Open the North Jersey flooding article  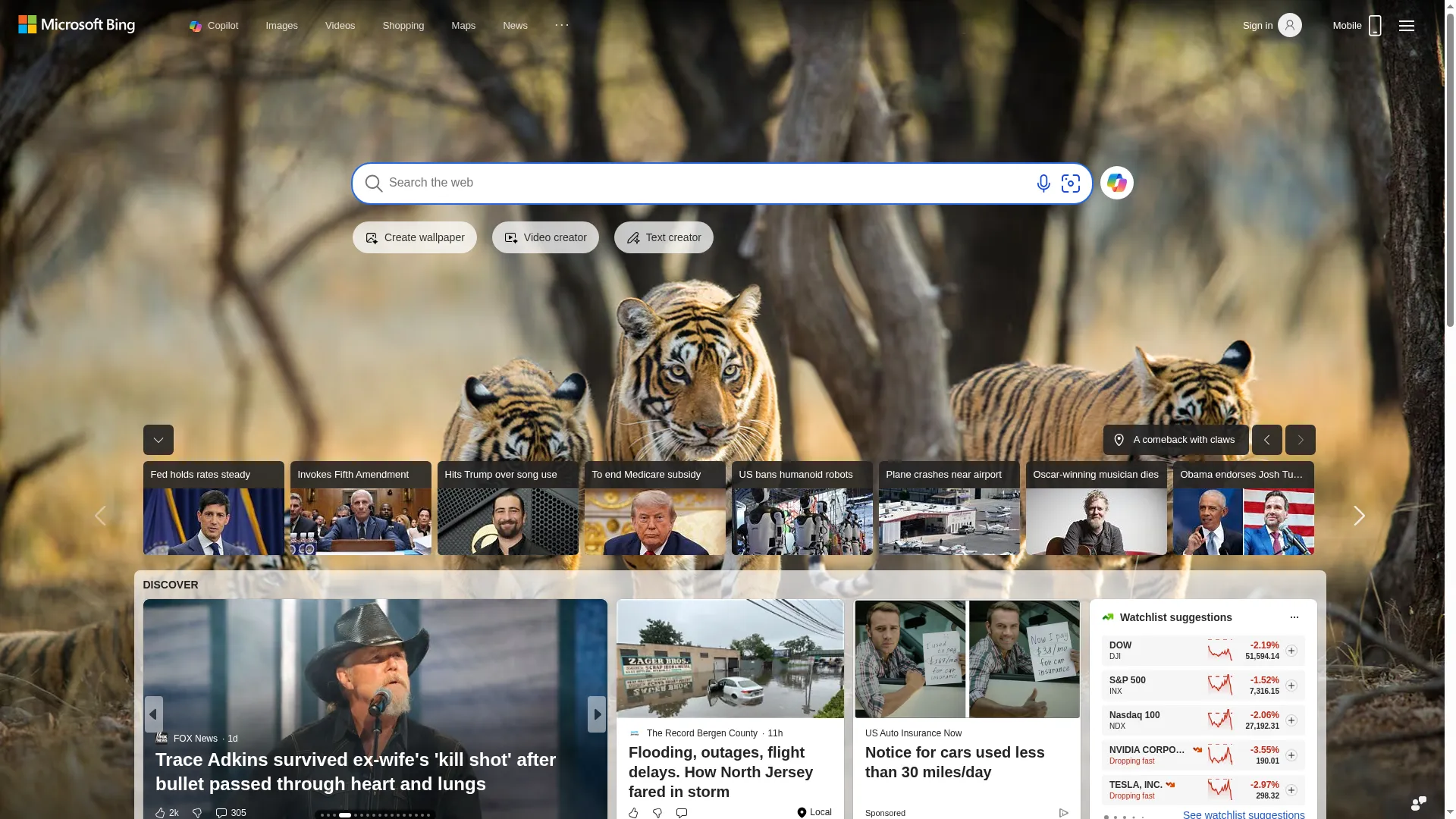click(x=720, y=772)
